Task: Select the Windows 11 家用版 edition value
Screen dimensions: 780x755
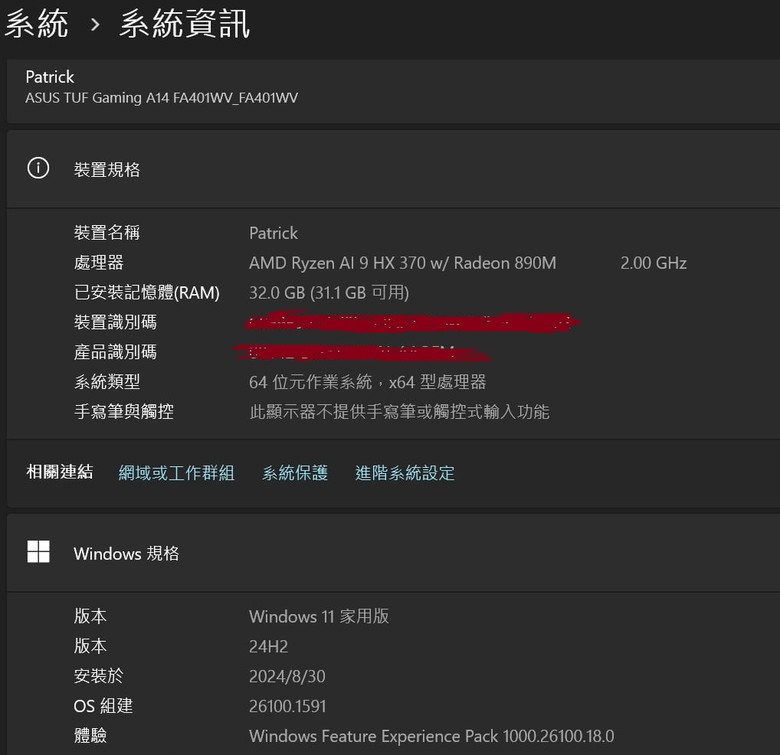Action: tap(319, 617)
